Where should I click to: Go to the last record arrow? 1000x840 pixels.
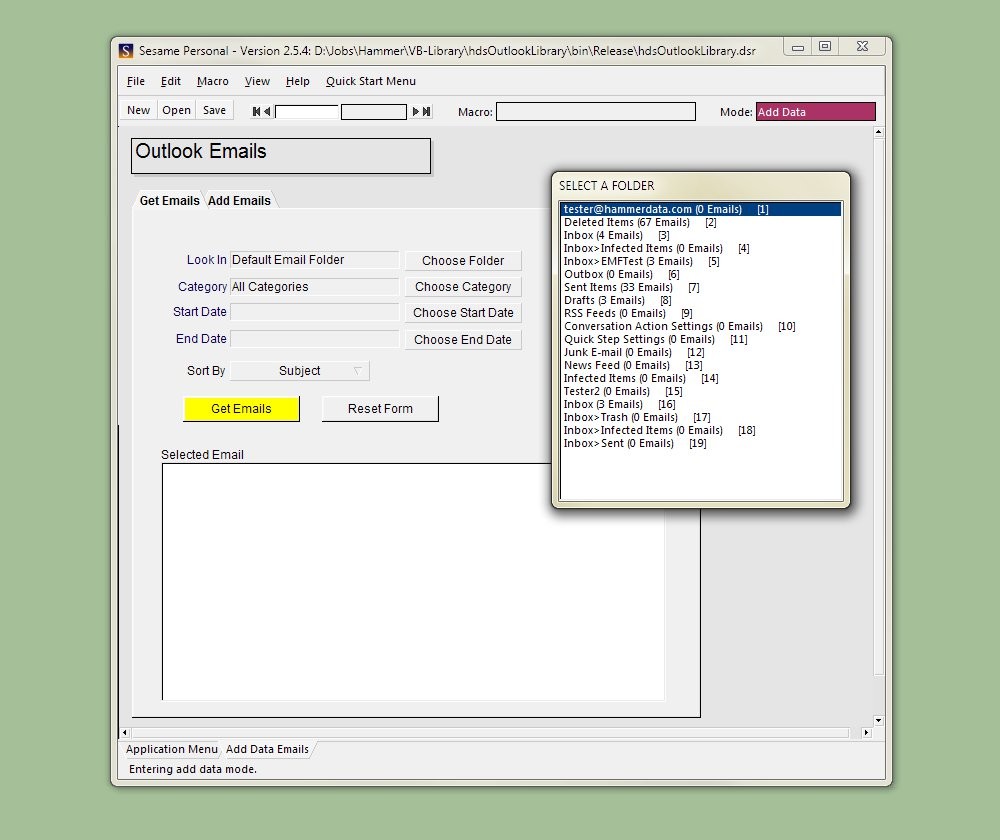427,112
